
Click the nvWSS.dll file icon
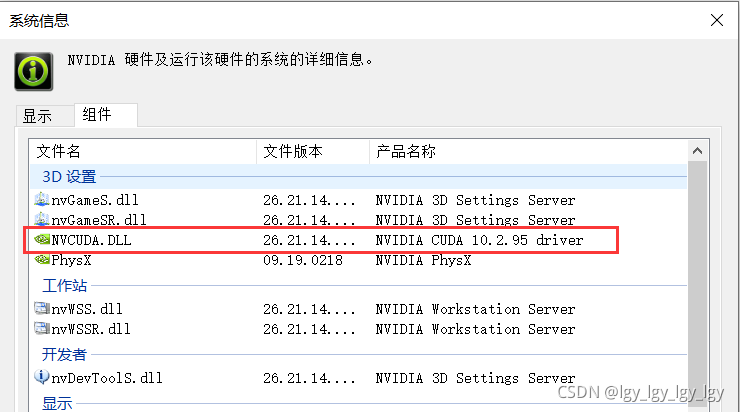pos(42,309)
